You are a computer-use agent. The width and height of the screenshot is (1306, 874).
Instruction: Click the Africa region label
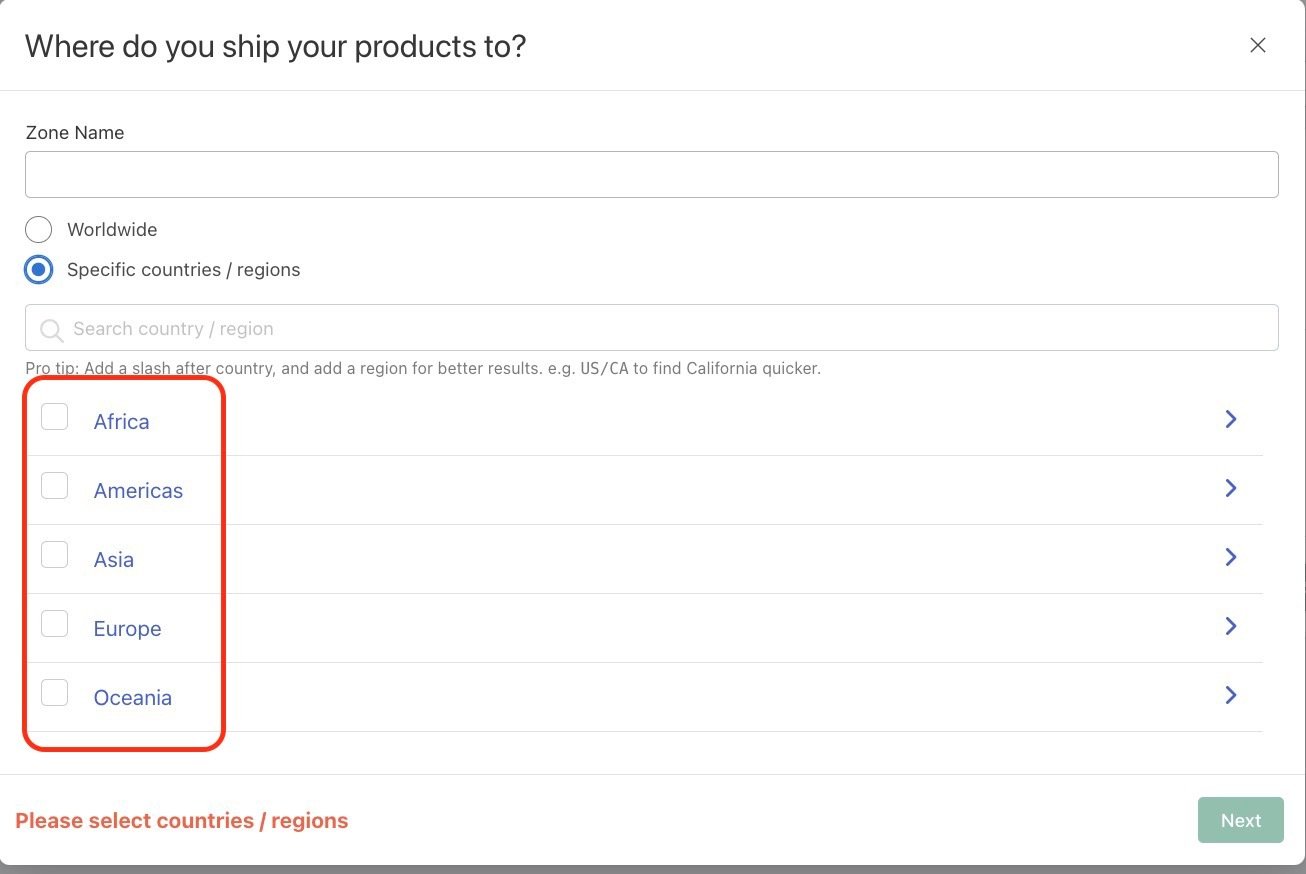pos(121,422)
